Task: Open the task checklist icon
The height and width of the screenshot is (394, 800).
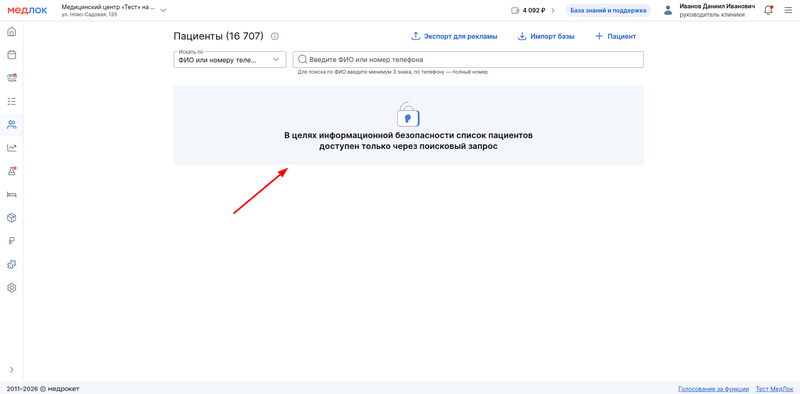Action: pyautogui.click(x=11, y=101)
